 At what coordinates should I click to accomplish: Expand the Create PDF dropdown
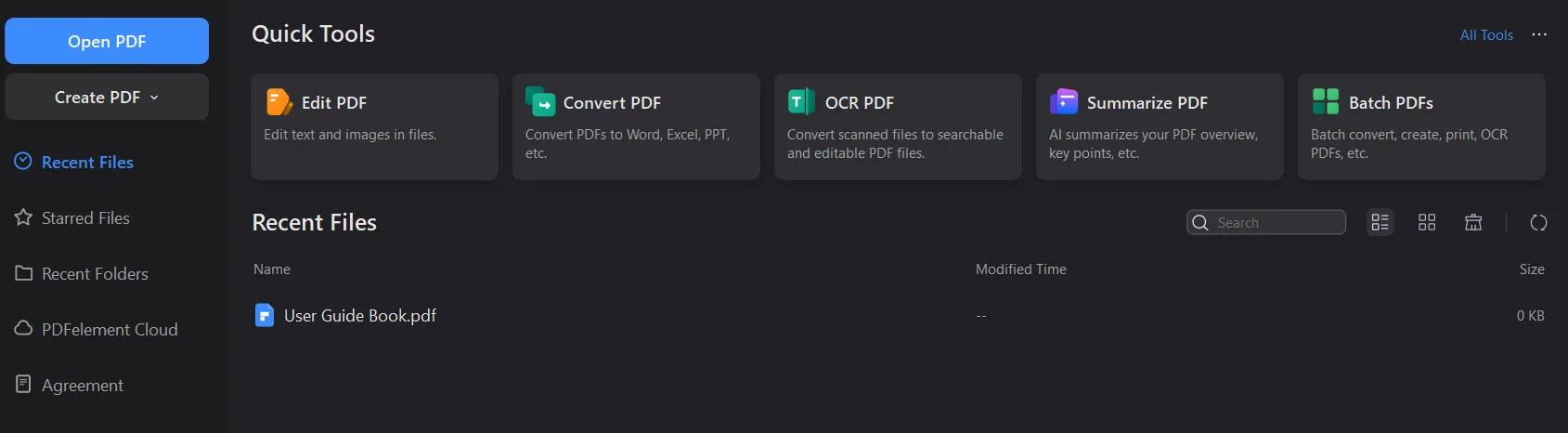tap(107, 98)
